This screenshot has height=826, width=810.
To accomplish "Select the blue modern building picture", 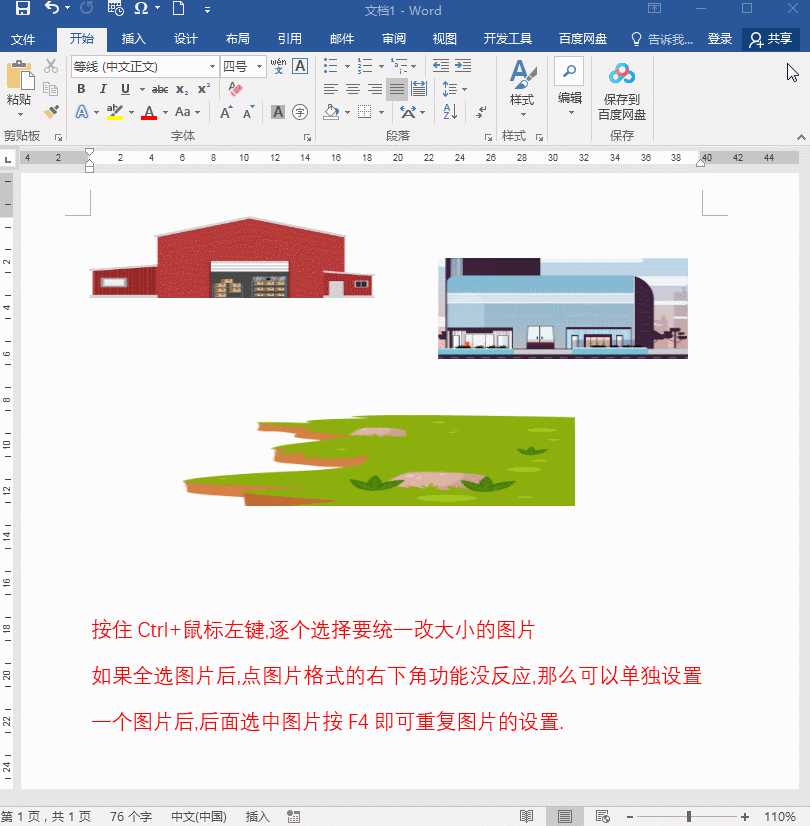I will [x=563, y=308].
